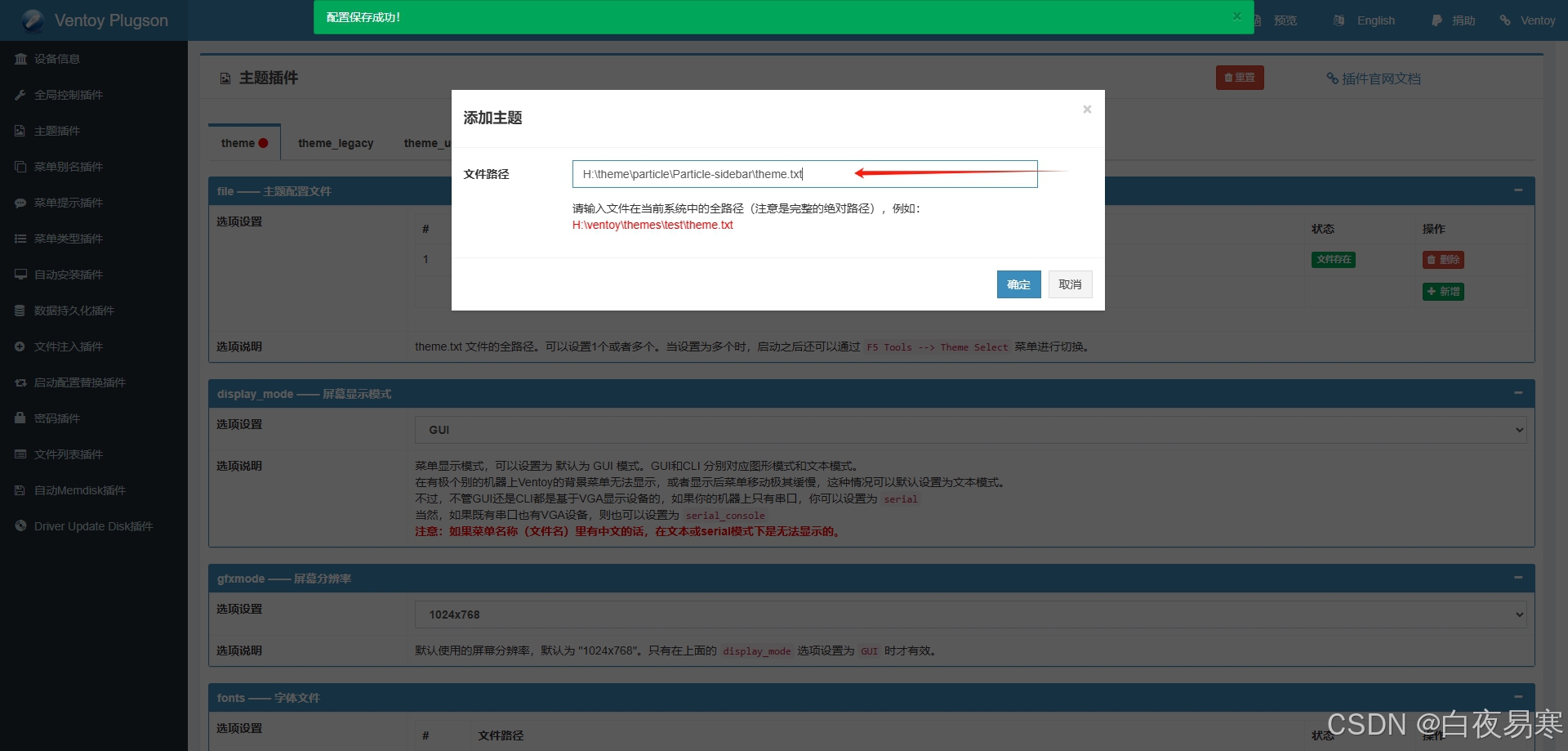The width and height of the screenshot is (1568, 751).
Task: Click the Ventoy Plugson logo icon
Action: (x=33, y=20)
